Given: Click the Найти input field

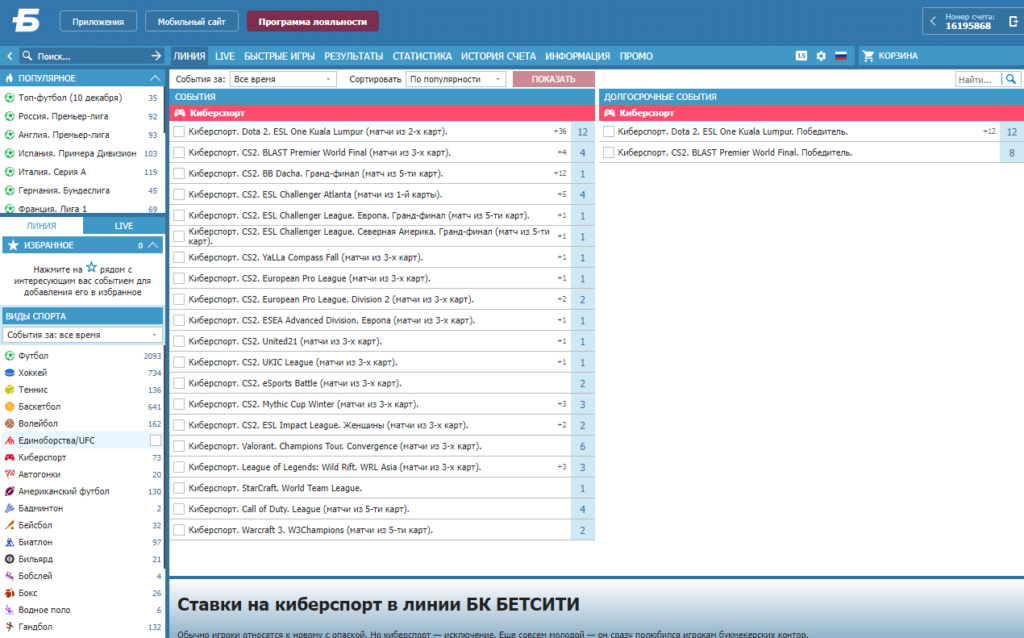Looking at the screenshot, I should [978, 79].
